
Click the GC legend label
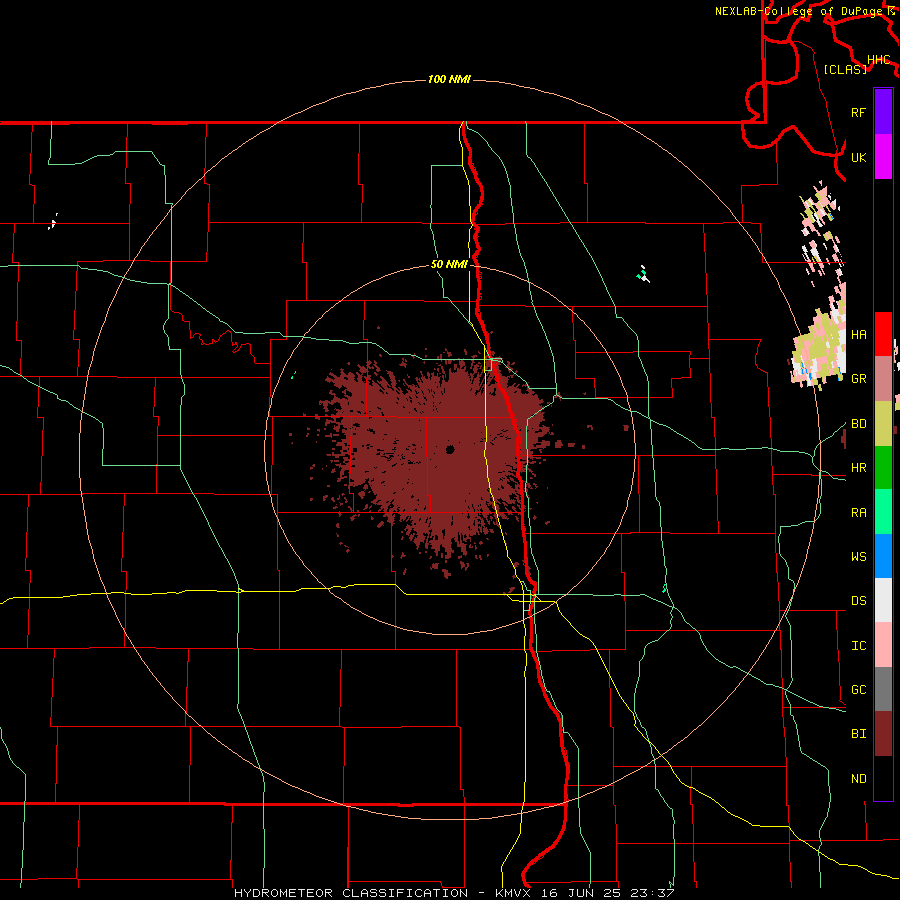(x=858, y=690)
